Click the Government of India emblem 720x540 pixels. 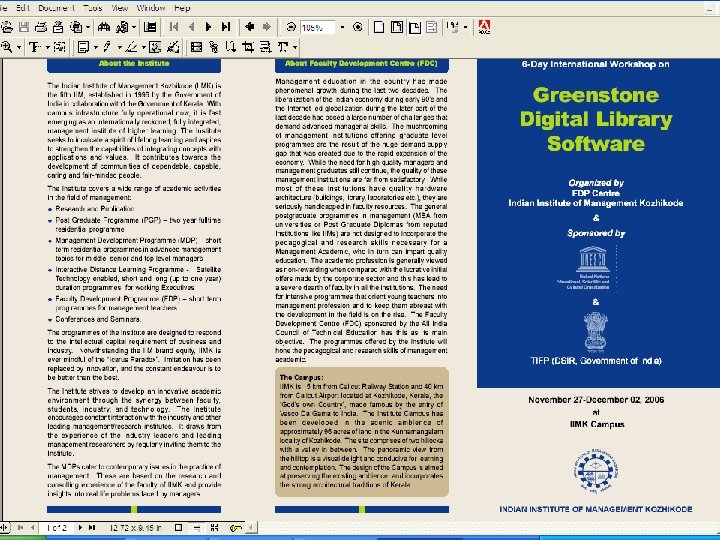pos(596,332)
